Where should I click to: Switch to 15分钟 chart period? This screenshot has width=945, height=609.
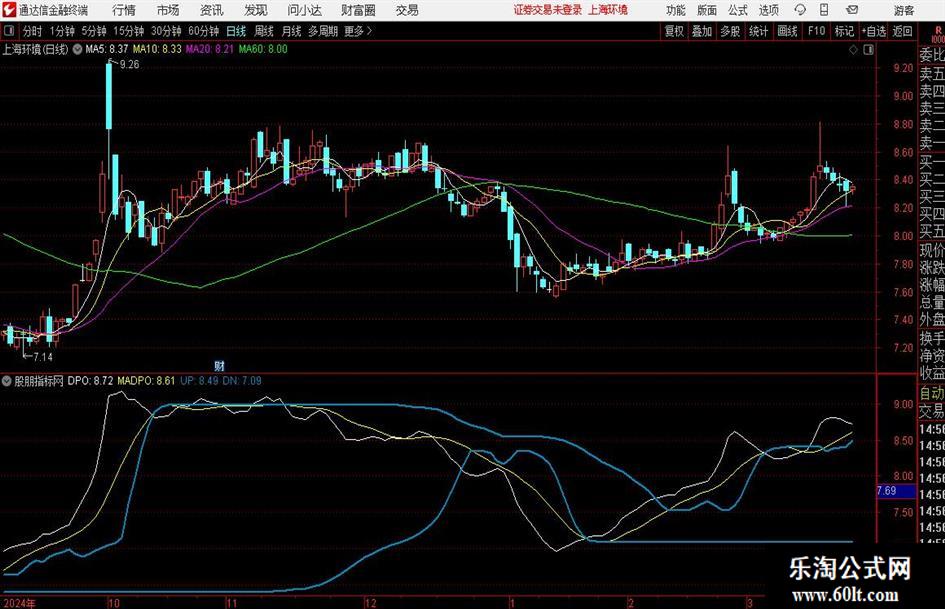[129, 31]
